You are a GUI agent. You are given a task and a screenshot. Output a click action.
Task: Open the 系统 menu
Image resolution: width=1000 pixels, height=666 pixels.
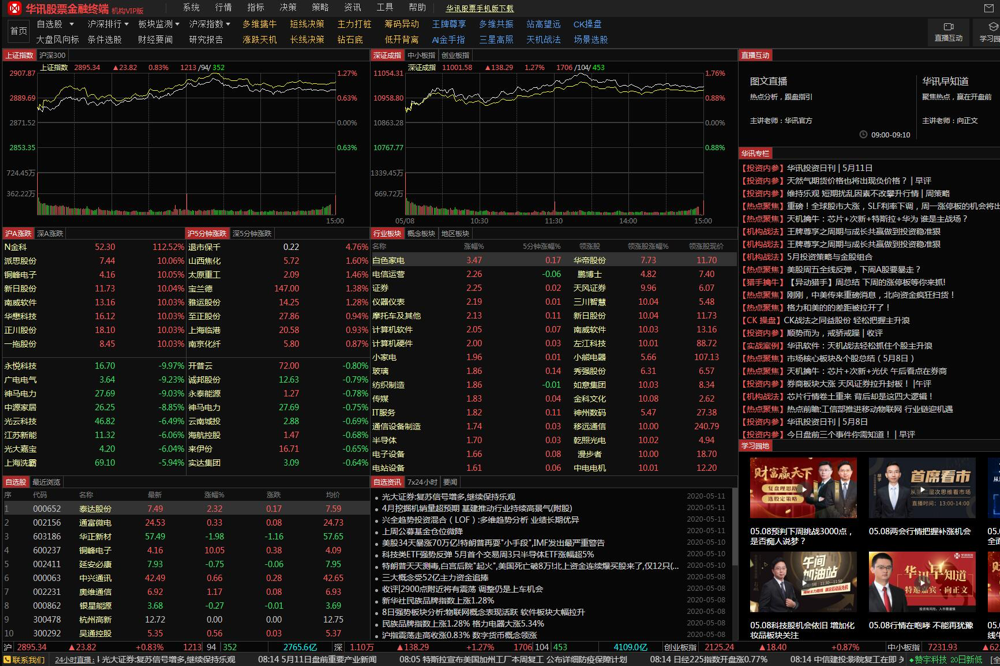pyautogui.click(x=191, y=8)
